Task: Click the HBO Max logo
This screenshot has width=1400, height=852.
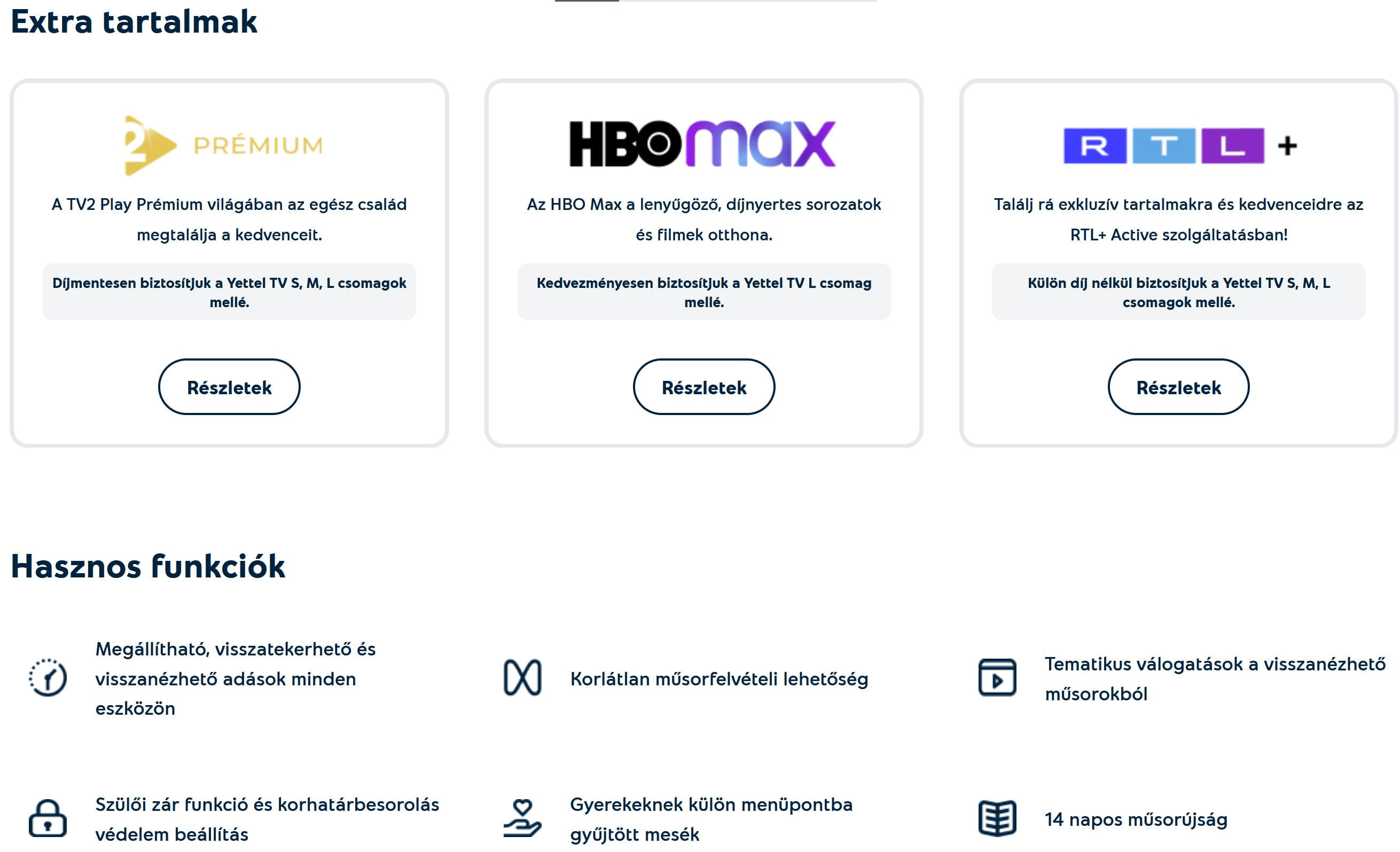Action: coord(702,143)
